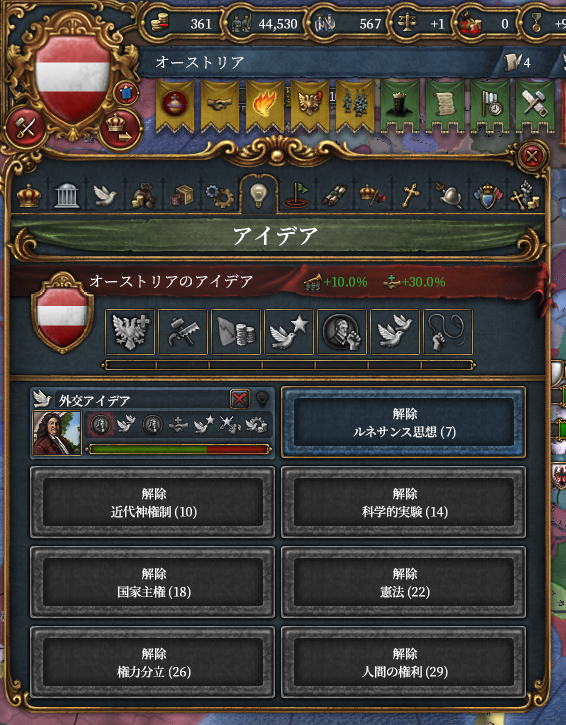566x725 pixels.
Task: Open the Diplomacy dove tab
Action: click(105, 196)
